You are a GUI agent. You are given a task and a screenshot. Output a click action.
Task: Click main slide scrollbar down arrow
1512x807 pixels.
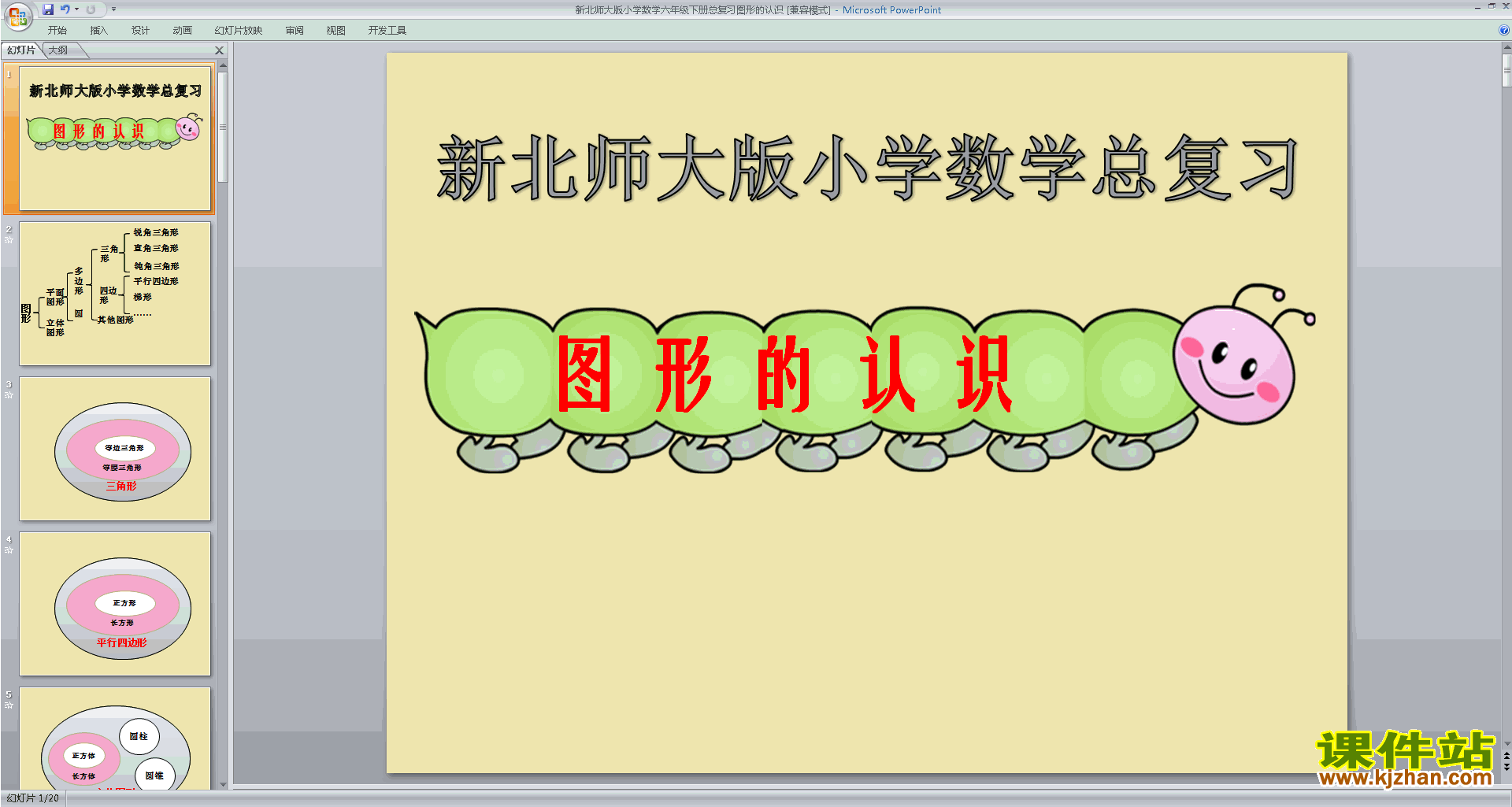[x=1506, y=743]
